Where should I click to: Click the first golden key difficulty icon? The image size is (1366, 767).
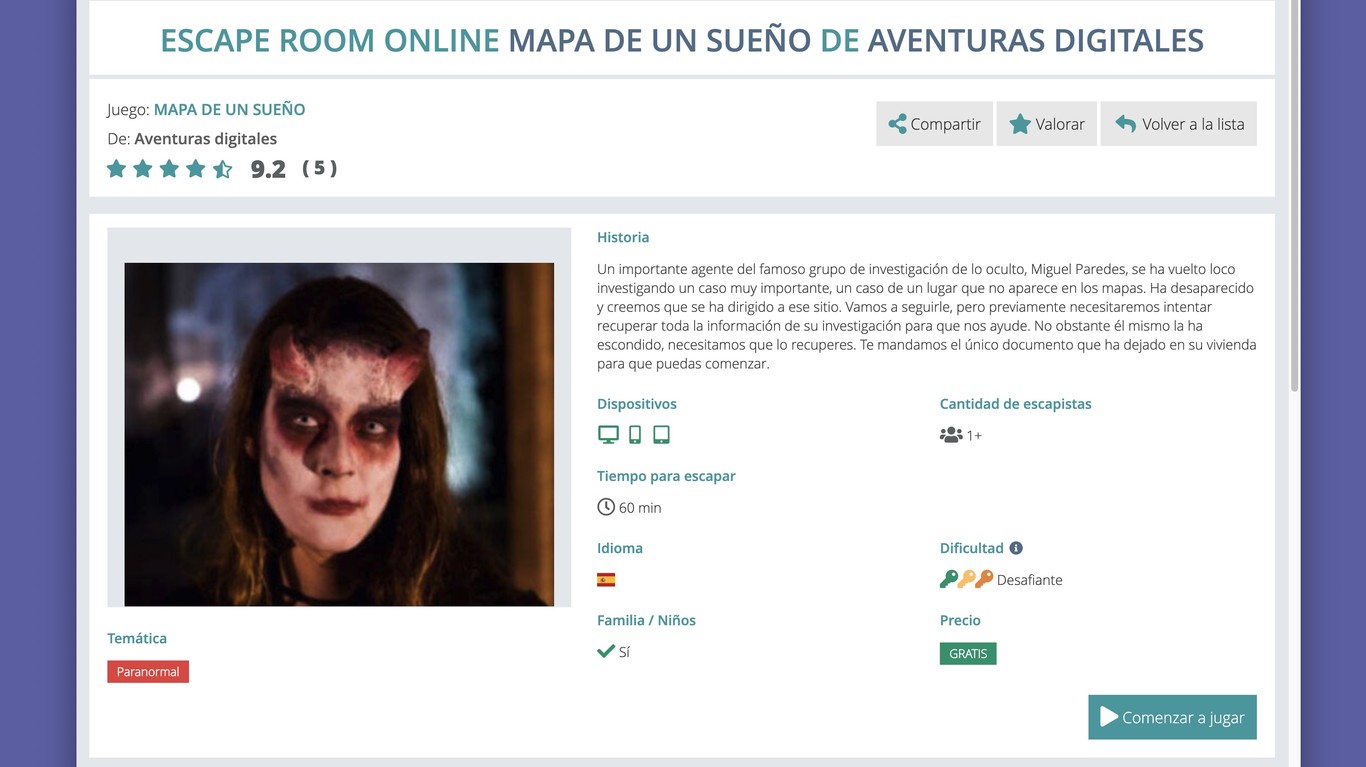click(948, 578)
